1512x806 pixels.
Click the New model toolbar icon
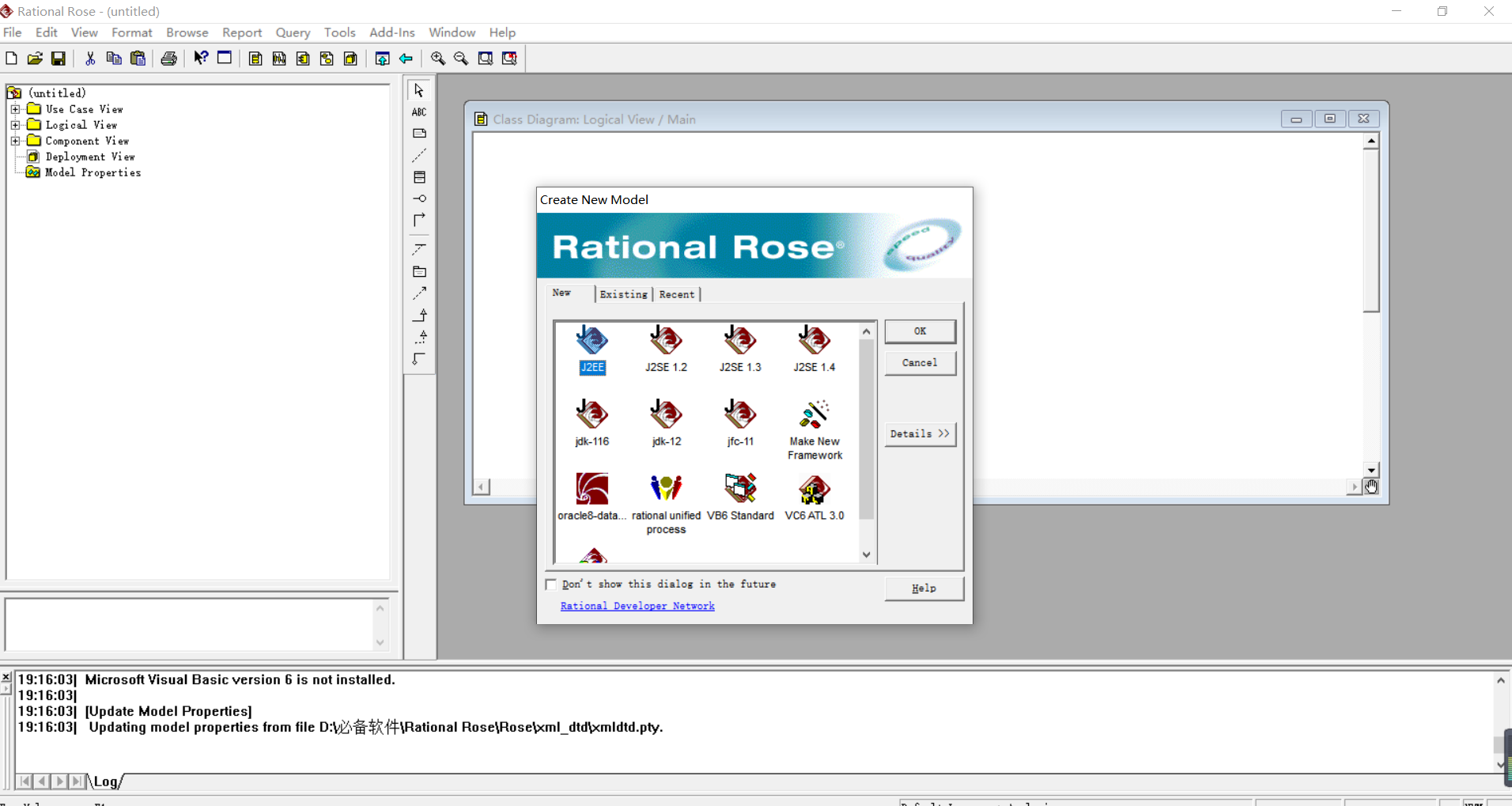(11, 59)
